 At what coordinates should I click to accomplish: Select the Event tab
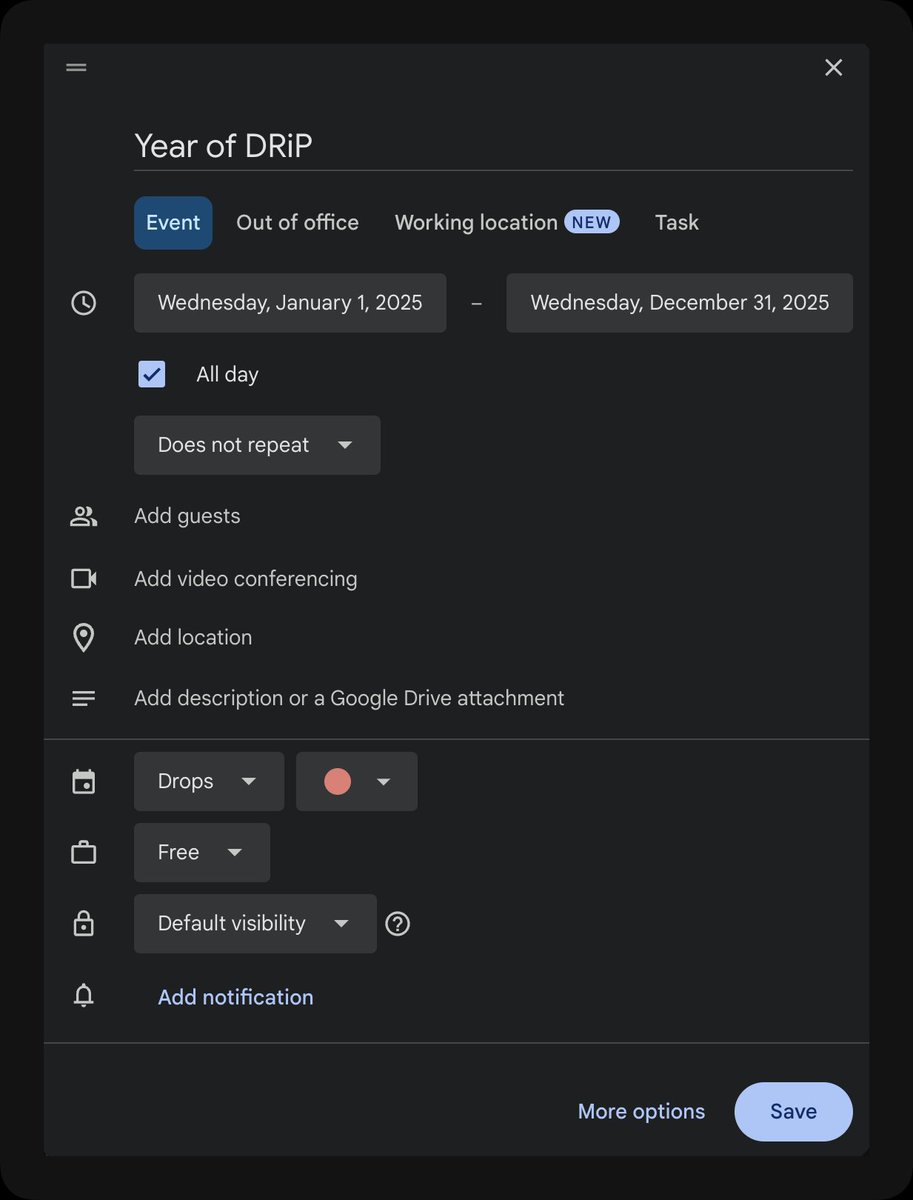click(173, 222)
